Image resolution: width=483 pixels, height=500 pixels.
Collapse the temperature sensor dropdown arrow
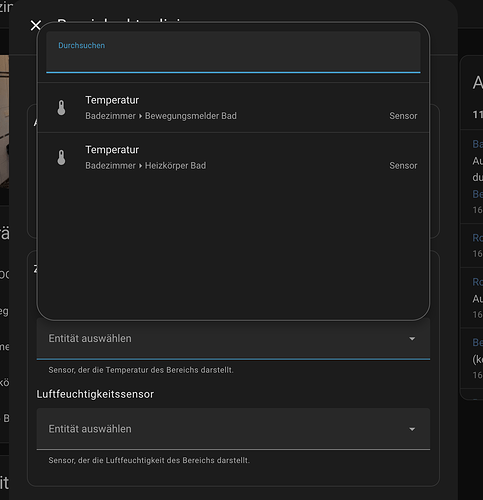pyautogui.click(x=412, y=339)
